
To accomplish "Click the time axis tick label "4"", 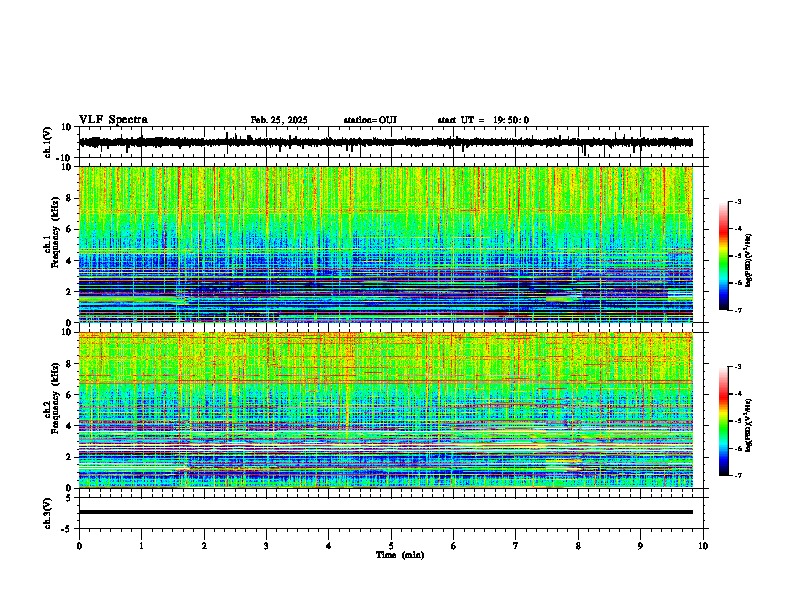I will (329, 546).
